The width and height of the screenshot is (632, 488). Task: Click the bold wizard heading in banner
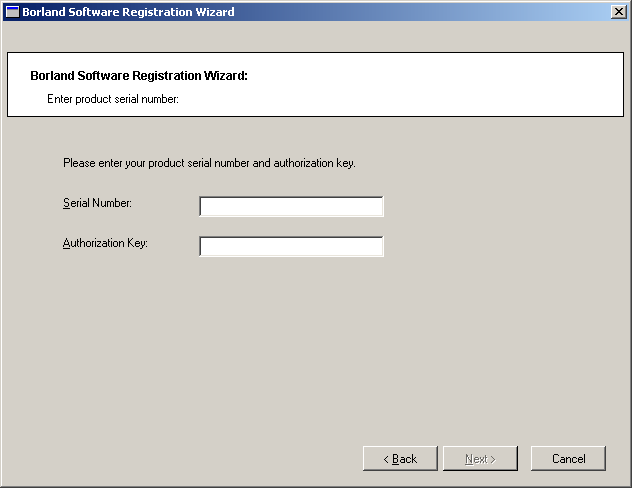click(138, 76)
